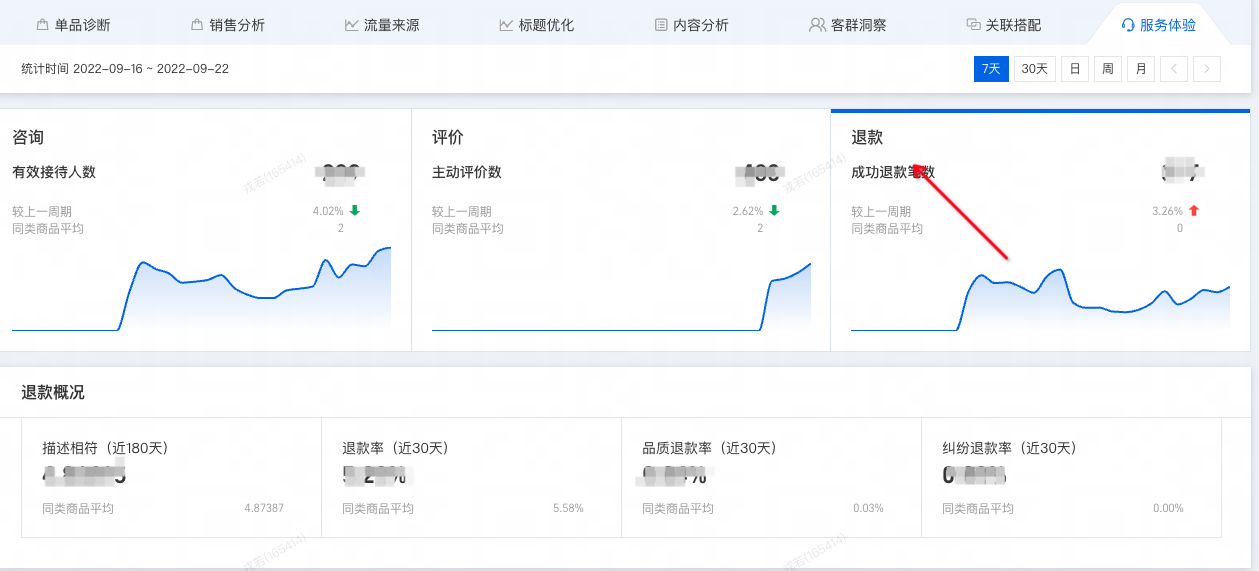This screenshot has width=1259, height=571.
Task: Select the 评价 metric card
Action: tap(621, 230)
